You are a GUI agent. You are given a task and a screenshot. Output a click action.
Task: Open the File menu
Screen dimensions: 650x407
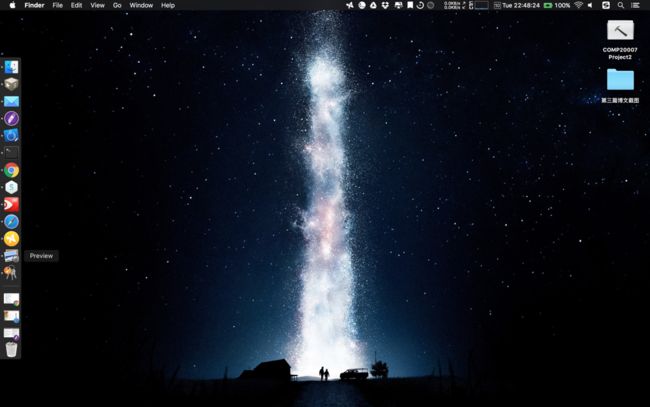point(58,5)
